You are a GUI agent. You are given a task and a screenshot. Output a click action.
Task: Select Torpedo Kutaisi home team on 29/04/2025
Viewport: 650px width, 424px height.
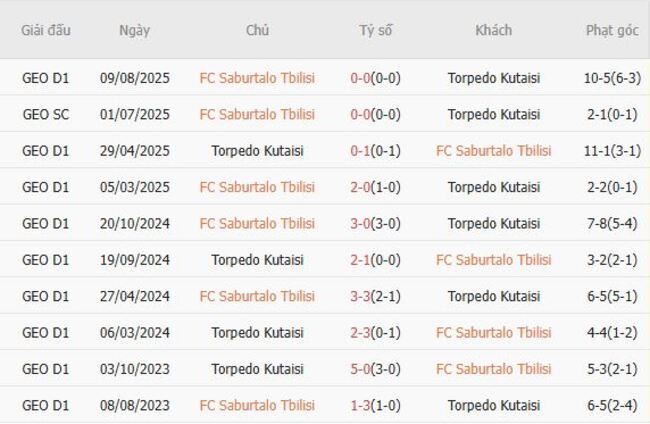point(257,151)
